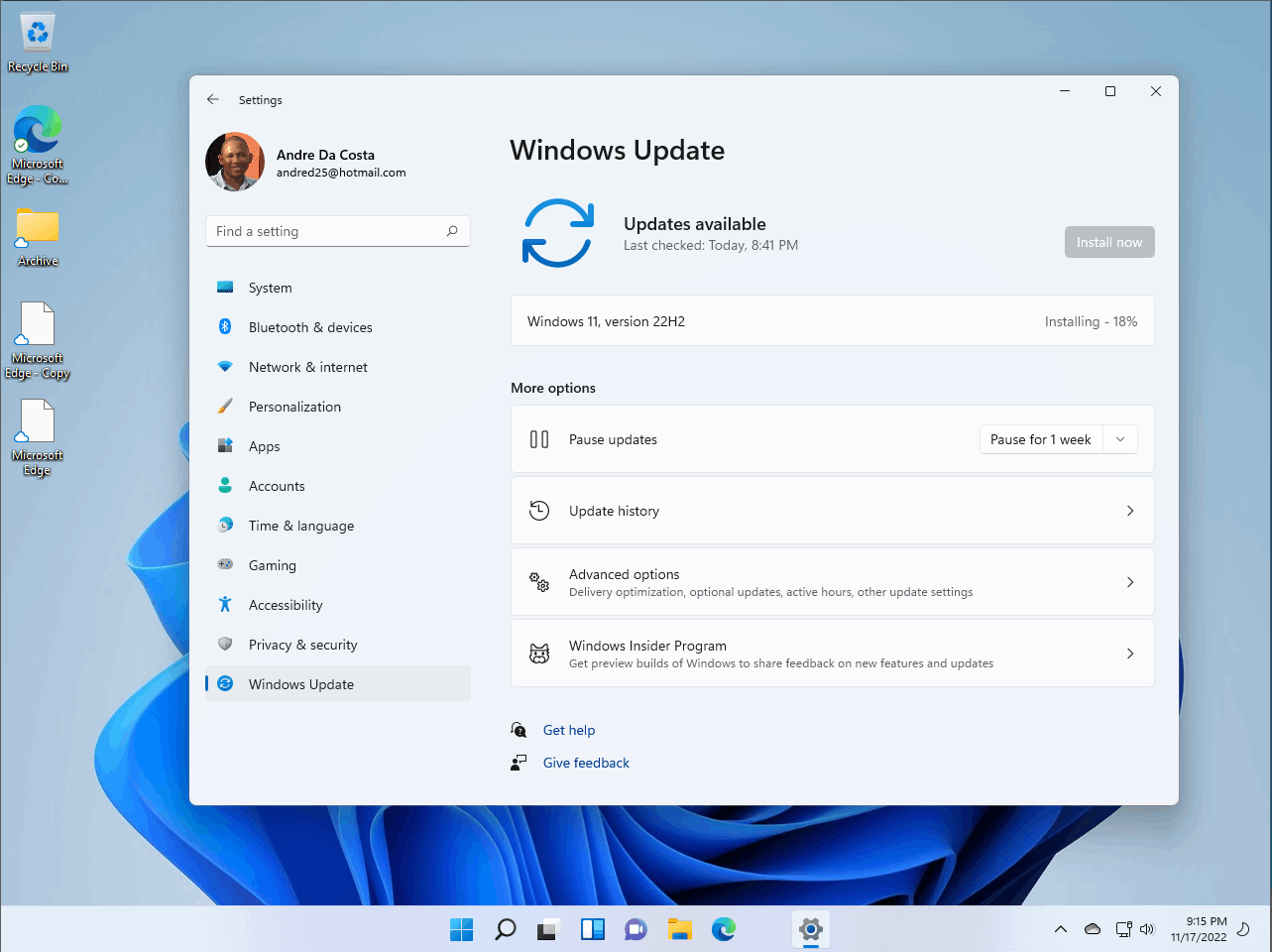Click Andre Da Costa account name
This screenshot has height=952, width=1272.
click(325, 155)
